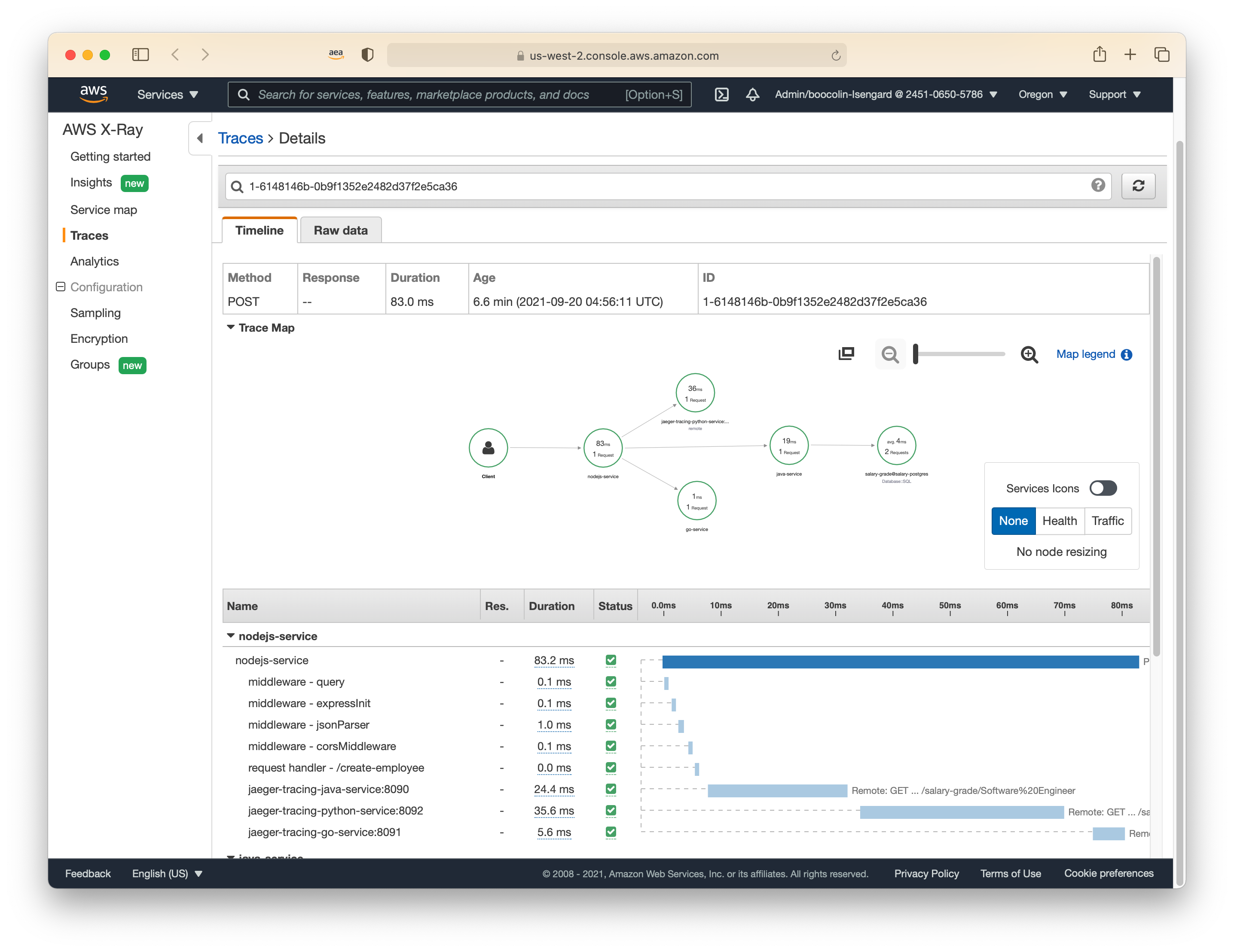Toggle the Safari sidebar icon
The width and height of the screenshot is (1234, 952).
[x=140, y=55]
